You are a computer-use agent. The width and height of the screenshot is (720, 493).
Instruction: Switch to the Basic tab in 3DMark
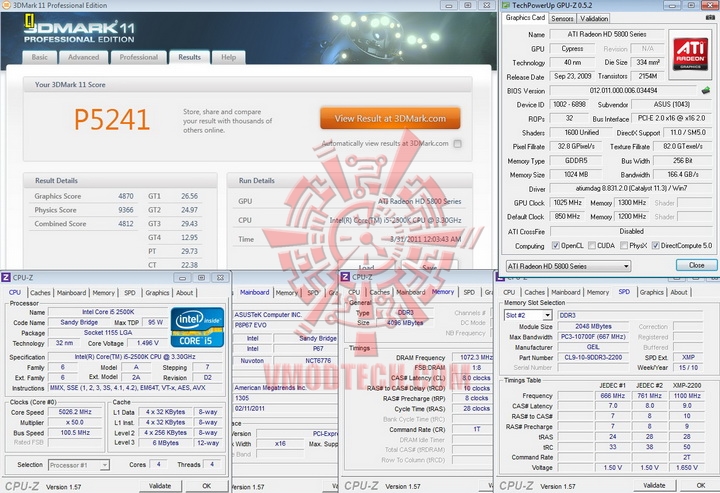pos(39,57)
